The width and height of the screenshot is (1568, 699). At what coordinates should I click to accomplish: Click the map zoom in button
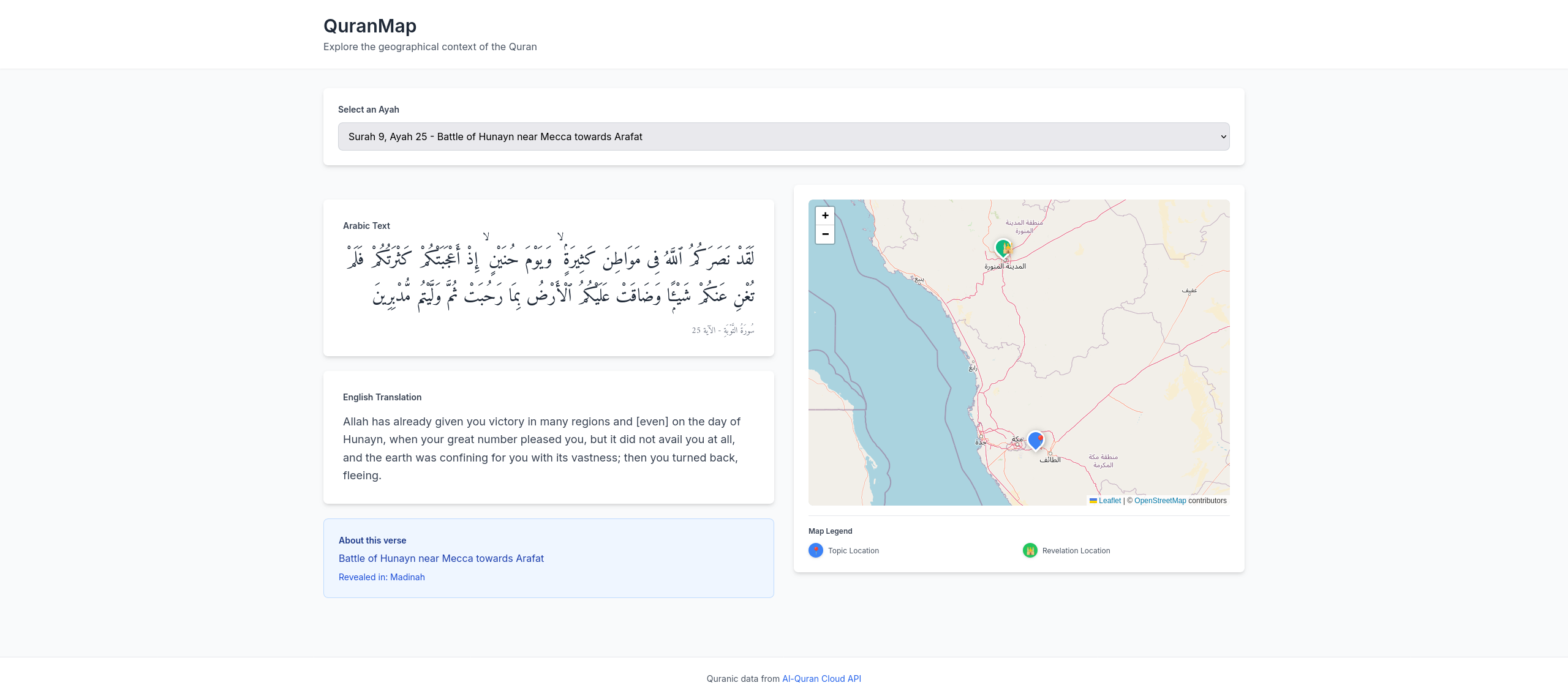pos(825,215)
